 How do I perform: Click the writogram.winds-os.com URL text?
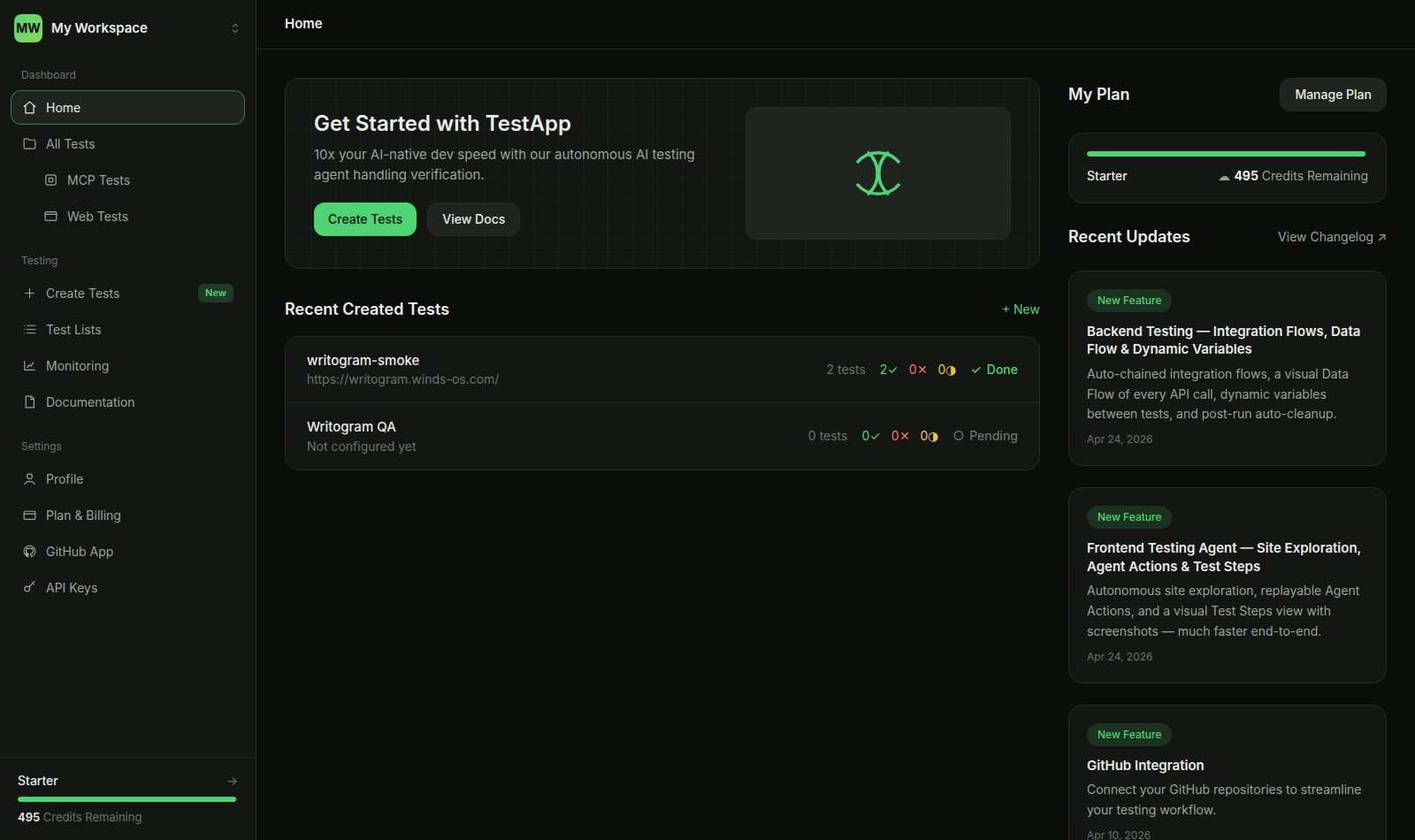(402, 379)
